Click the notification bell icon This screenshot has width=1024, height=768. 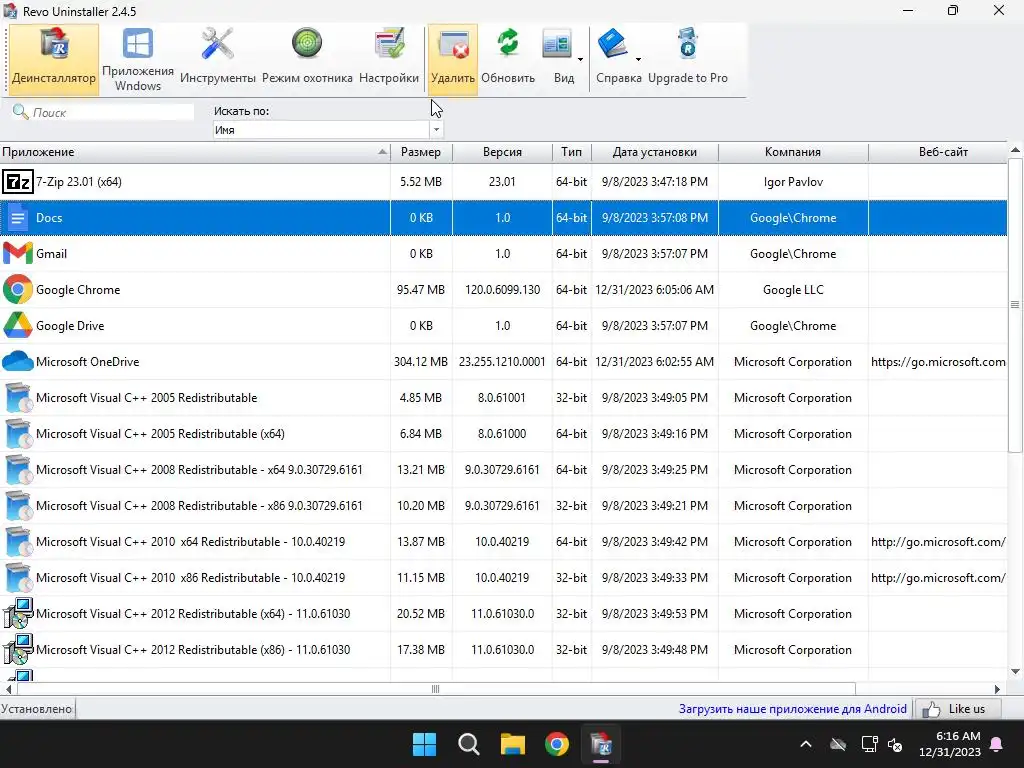(x=997, y=744)
